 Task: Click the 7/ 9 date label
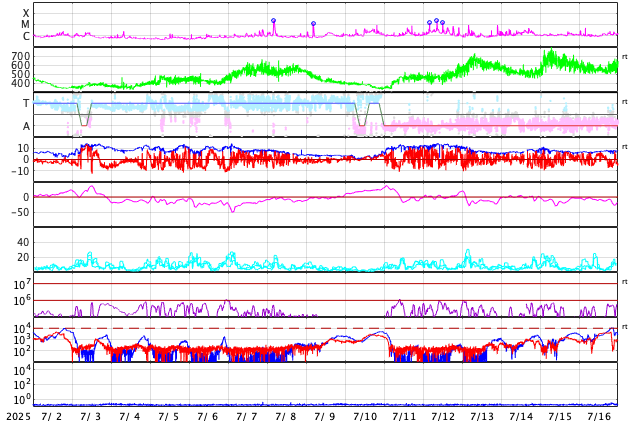(x=324, y=416)
